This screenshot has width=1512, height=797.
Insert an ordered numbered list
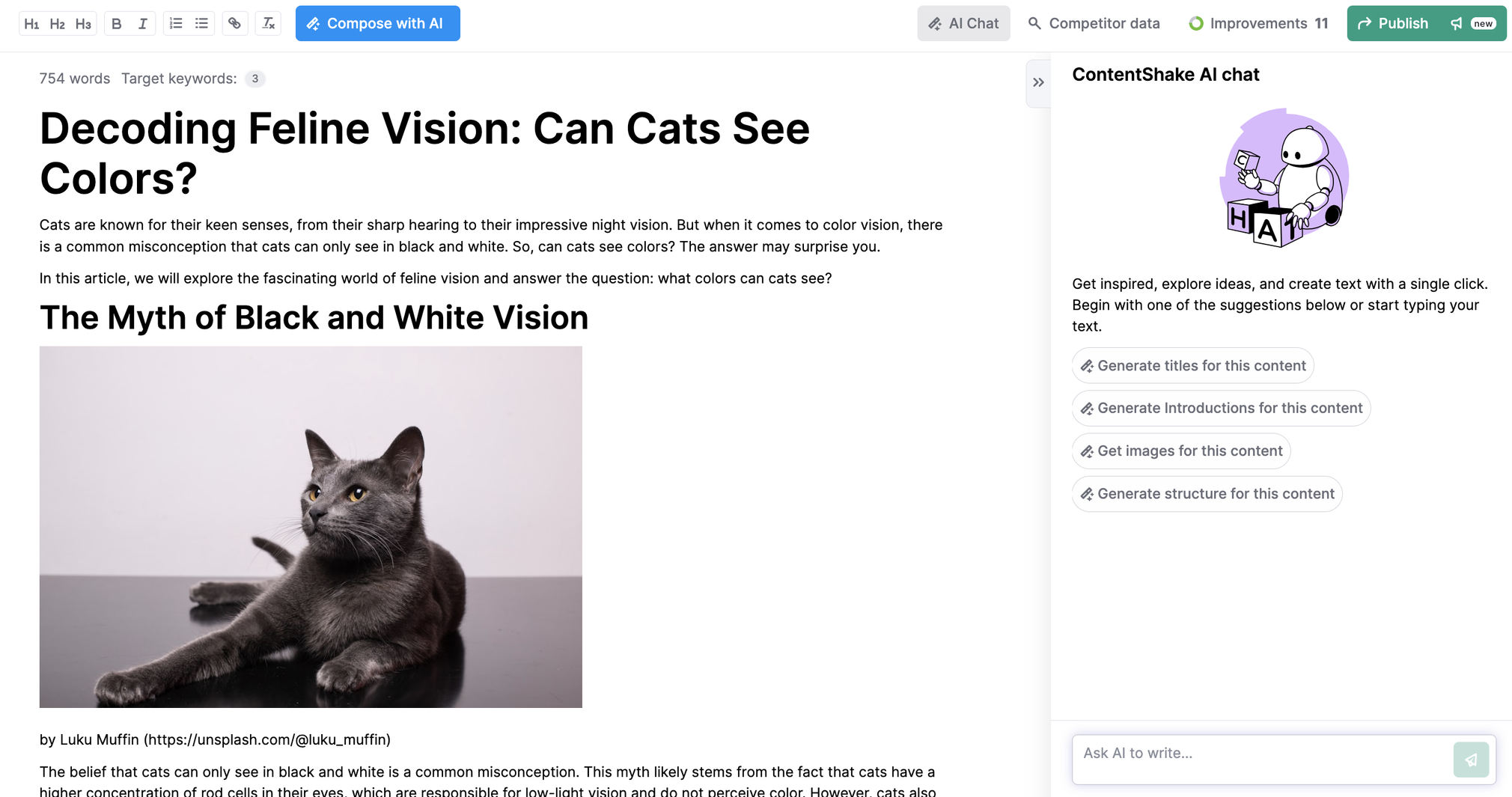pos(176,23)
